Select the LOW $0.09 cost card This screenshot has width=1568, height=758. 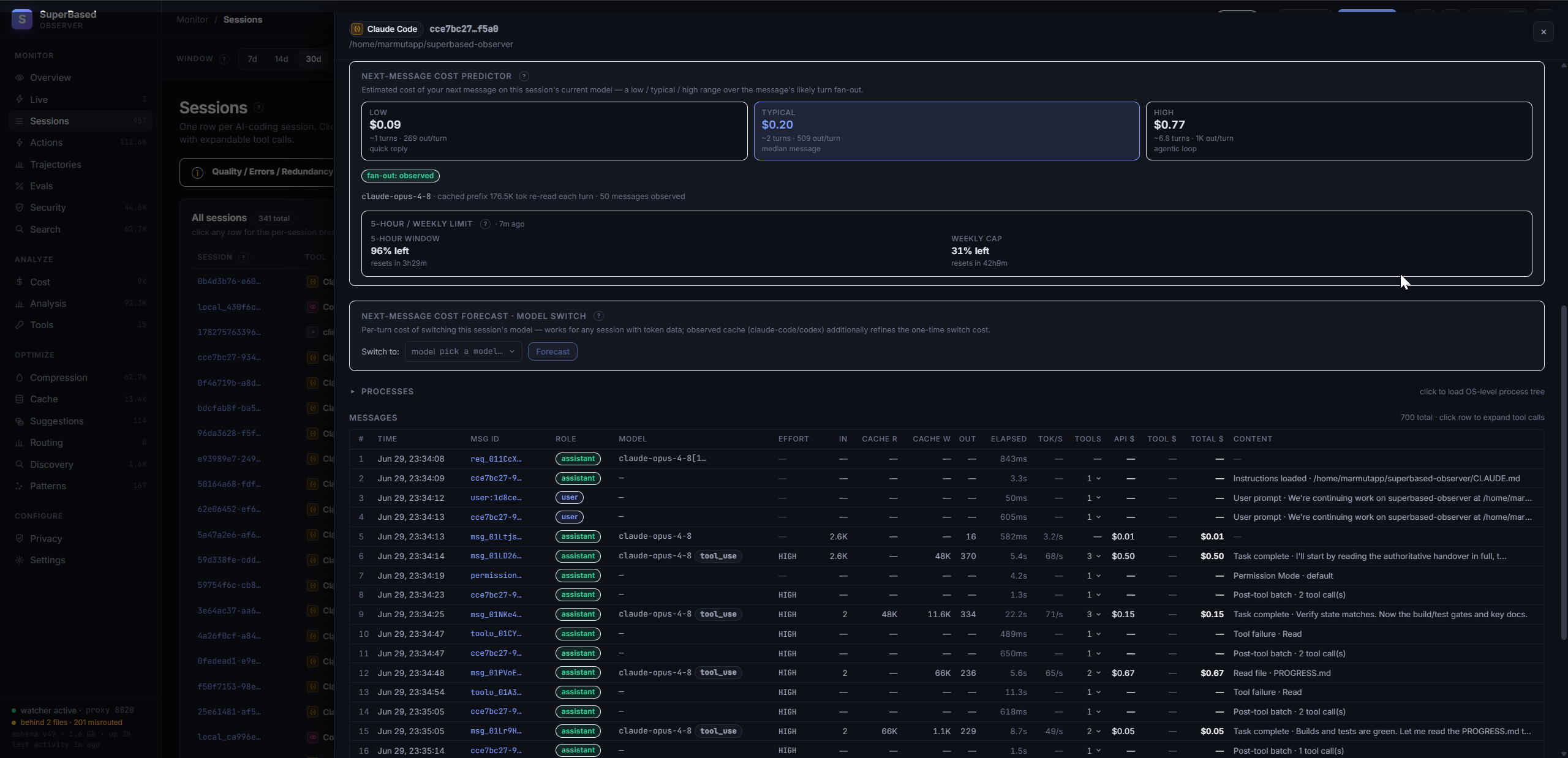click(x=554, y=131)
